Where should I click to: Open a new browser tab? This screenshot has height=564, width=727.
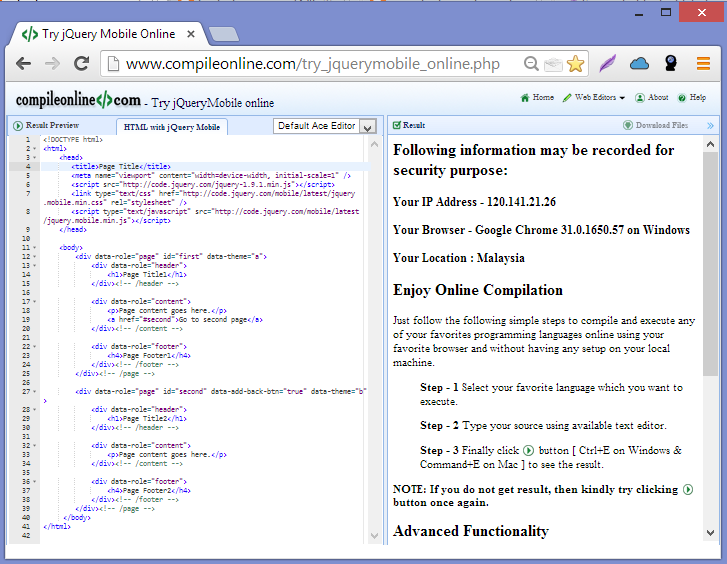coord(224,34)
